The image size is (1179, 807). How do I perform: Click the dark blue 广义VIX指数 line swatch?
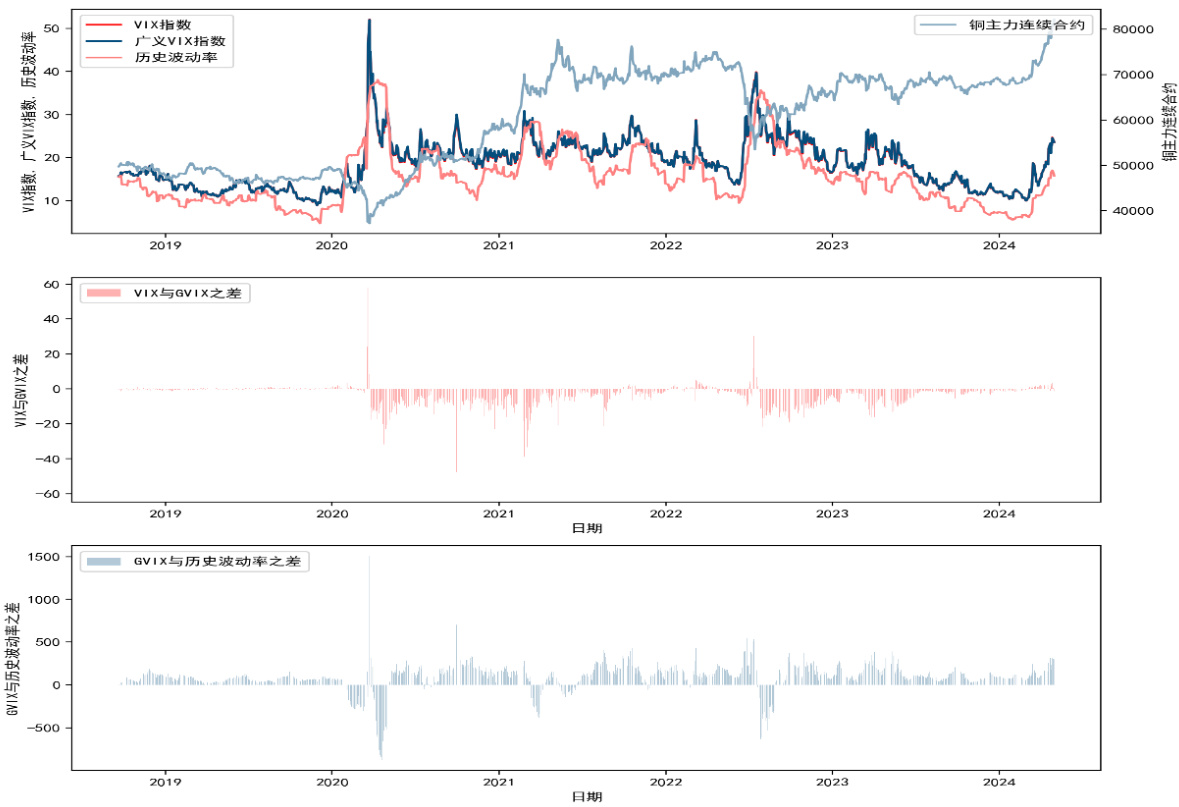(x=105, y=41)
